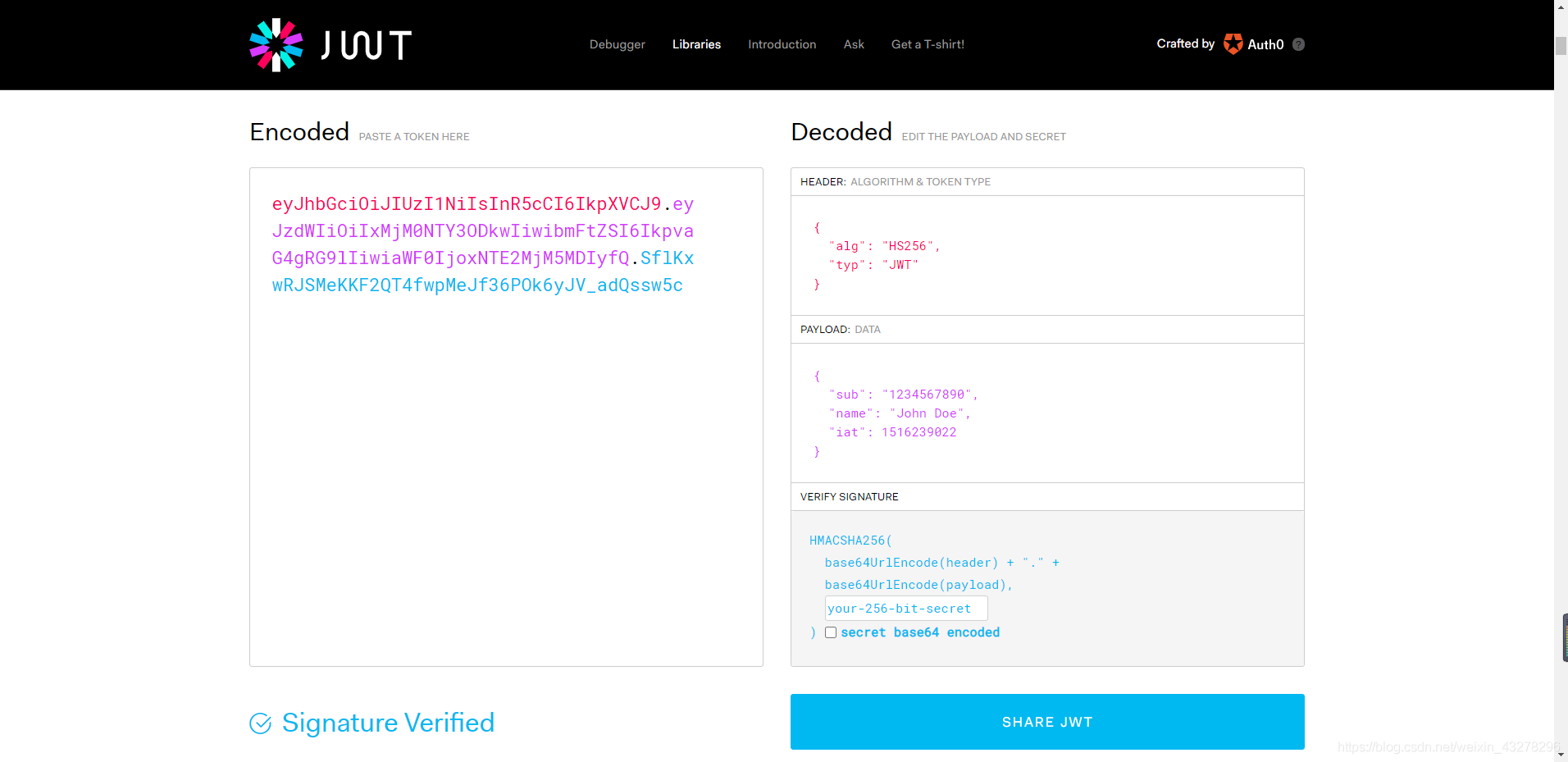Click the page scrollbar thumb at top

1561,45
